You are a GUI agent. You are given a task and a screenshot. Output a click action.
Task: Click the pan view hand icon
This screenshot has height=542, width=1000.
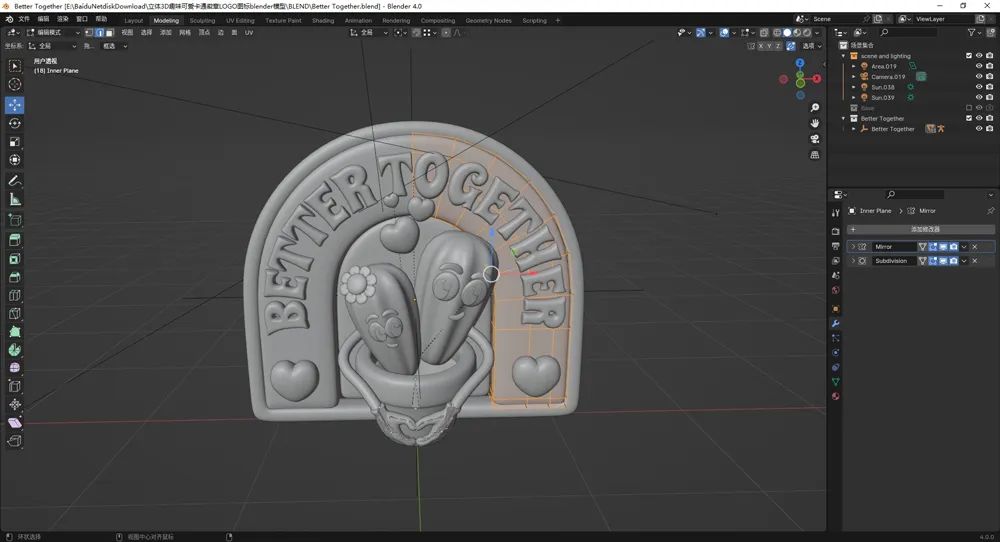[814, 123]
